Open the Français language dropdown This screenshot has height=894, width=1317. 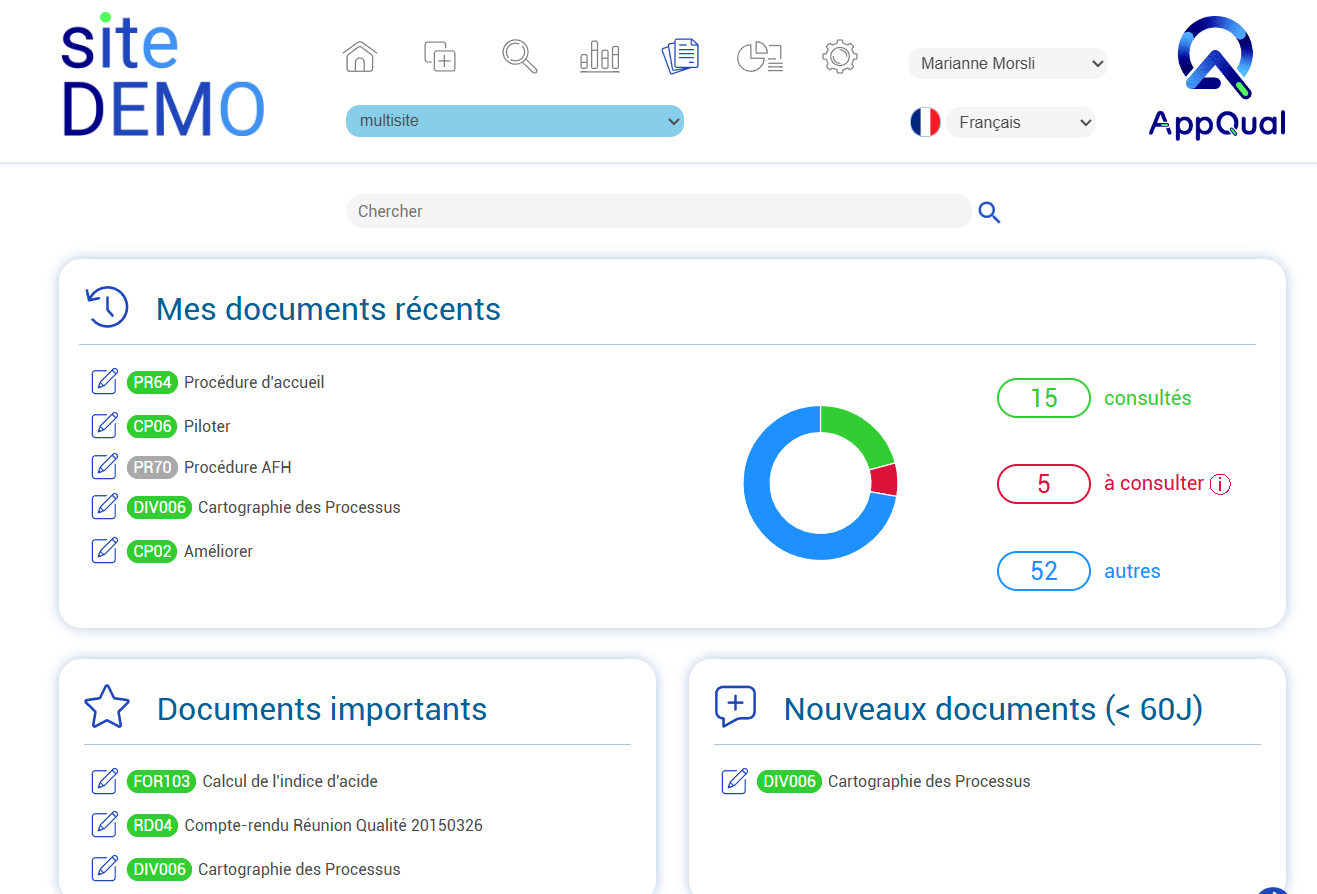coord(1021,123)
